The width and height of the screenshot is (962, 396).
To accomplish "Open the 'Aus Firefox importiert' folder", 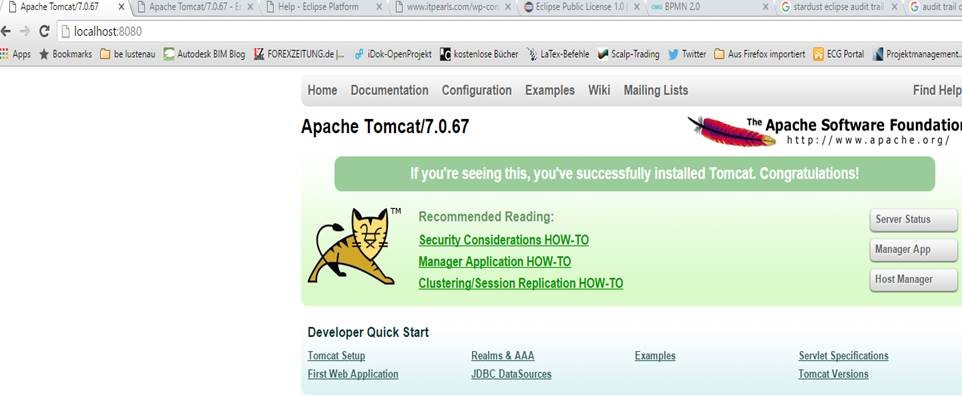I will [x=760, y=54].
